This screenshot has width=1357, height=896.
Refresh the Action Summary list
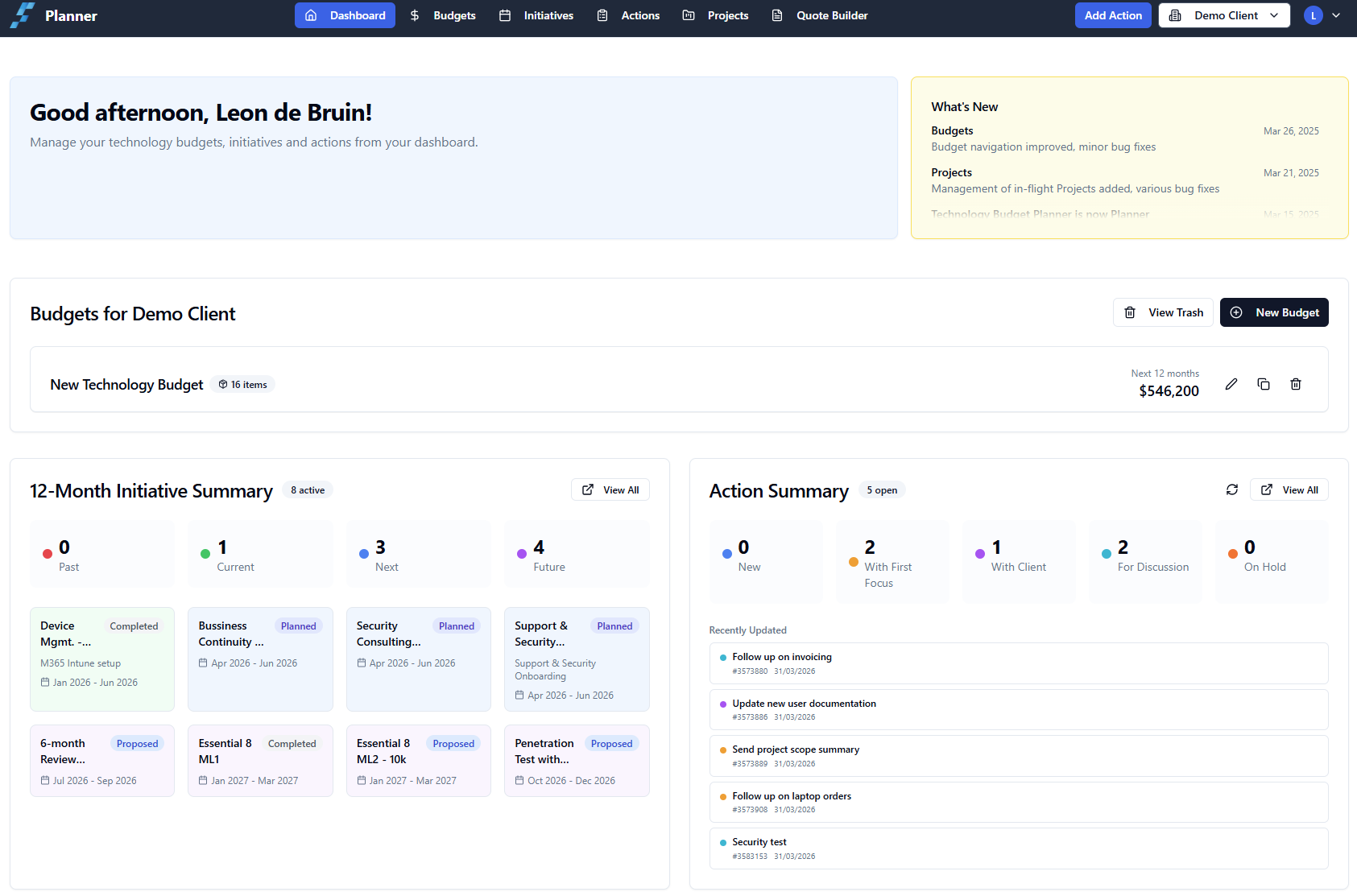pos(1231,489)
